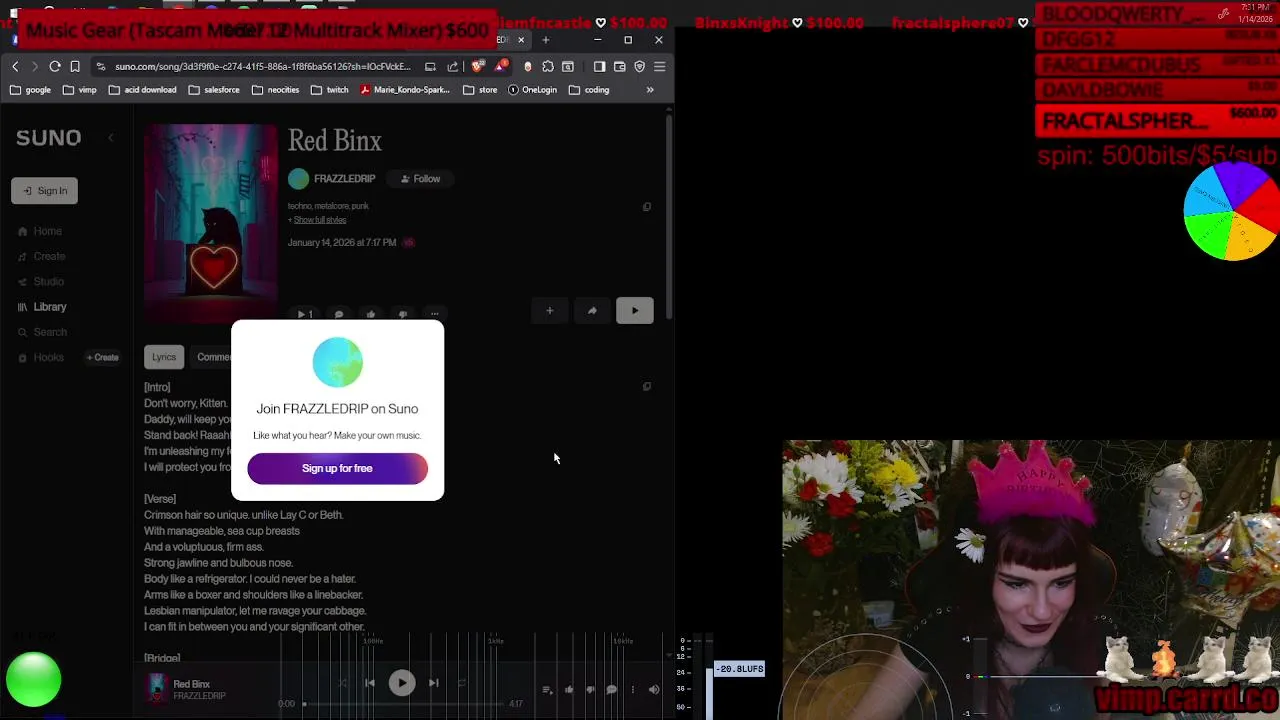
Task: Like the song with thumbs up
Action: (x=371, y=314)
